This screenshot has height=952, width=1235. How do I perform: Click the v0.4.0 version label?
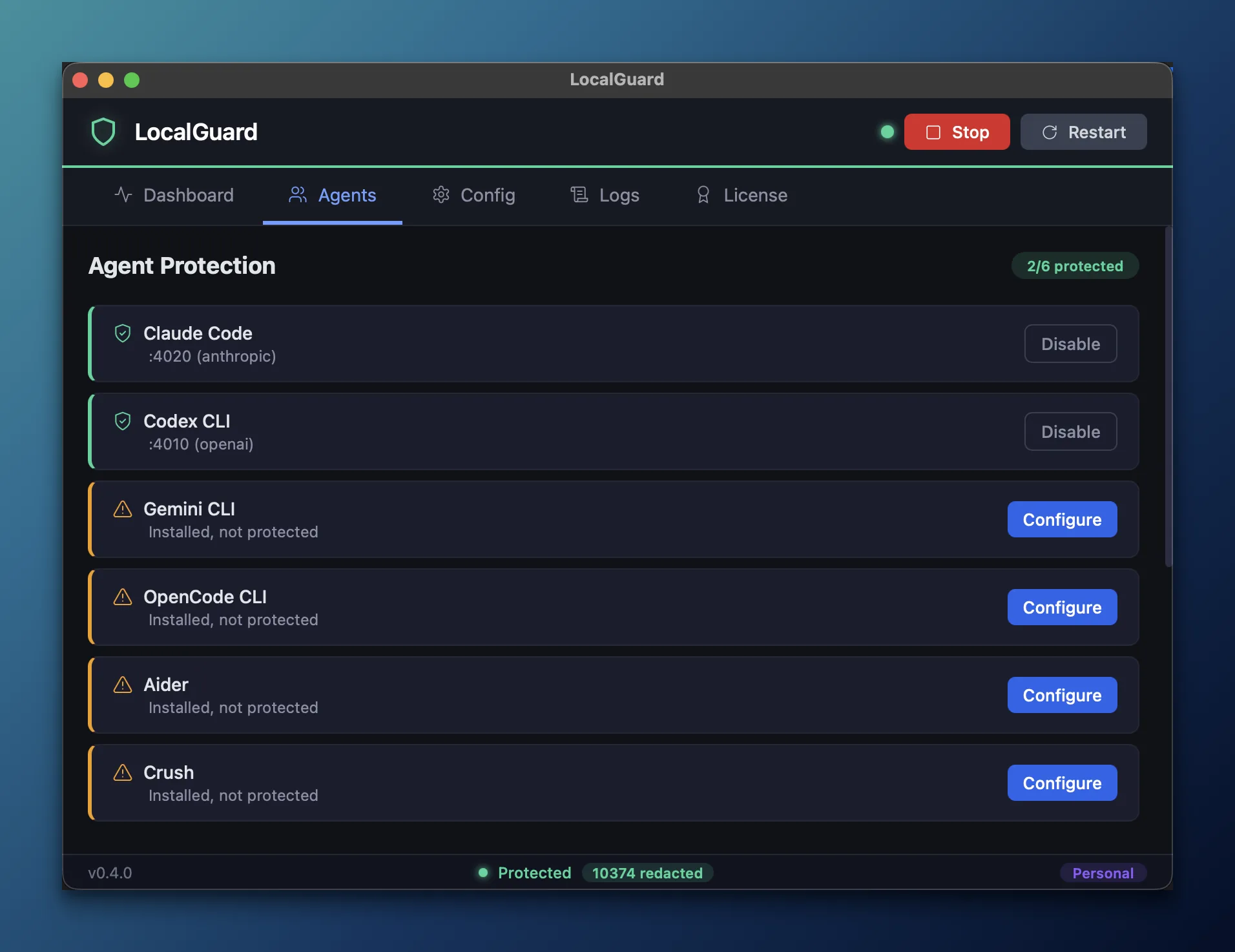(110, 873)
